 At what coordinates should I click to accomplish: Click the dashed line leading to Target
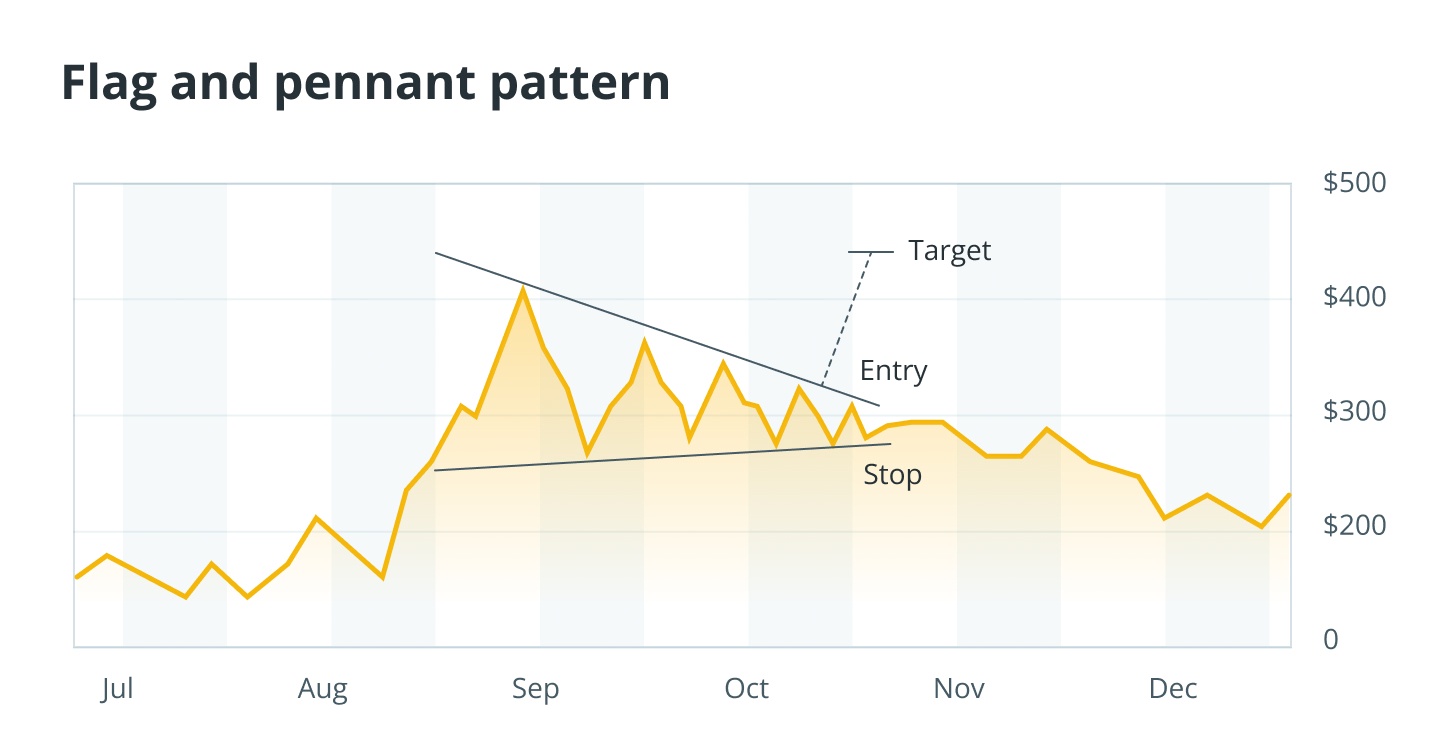(x=846, y=318)
